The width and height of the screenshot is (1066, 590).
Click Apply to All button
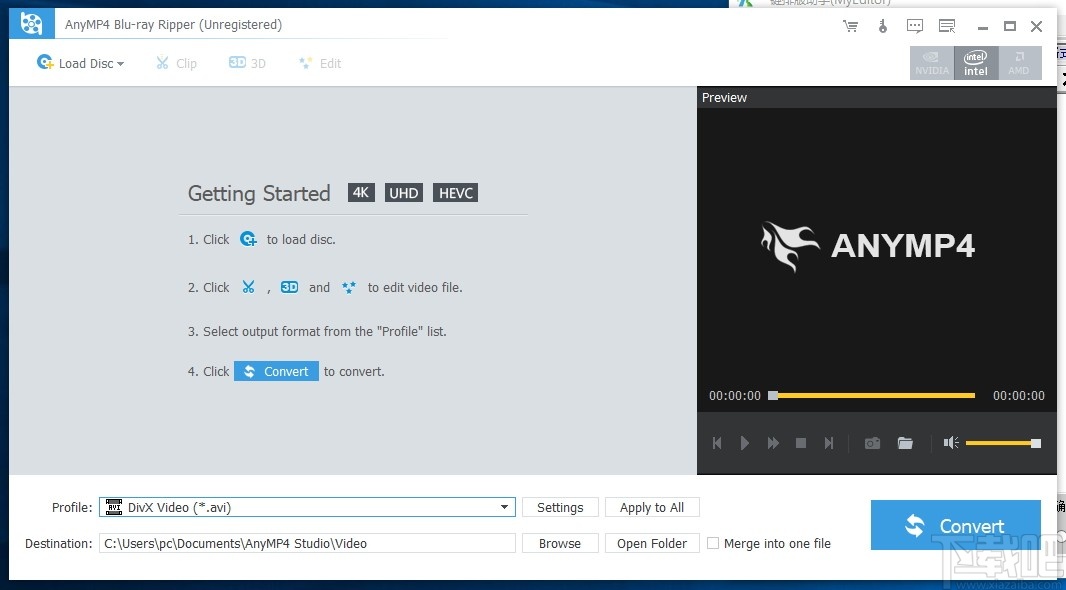[652, 507]
